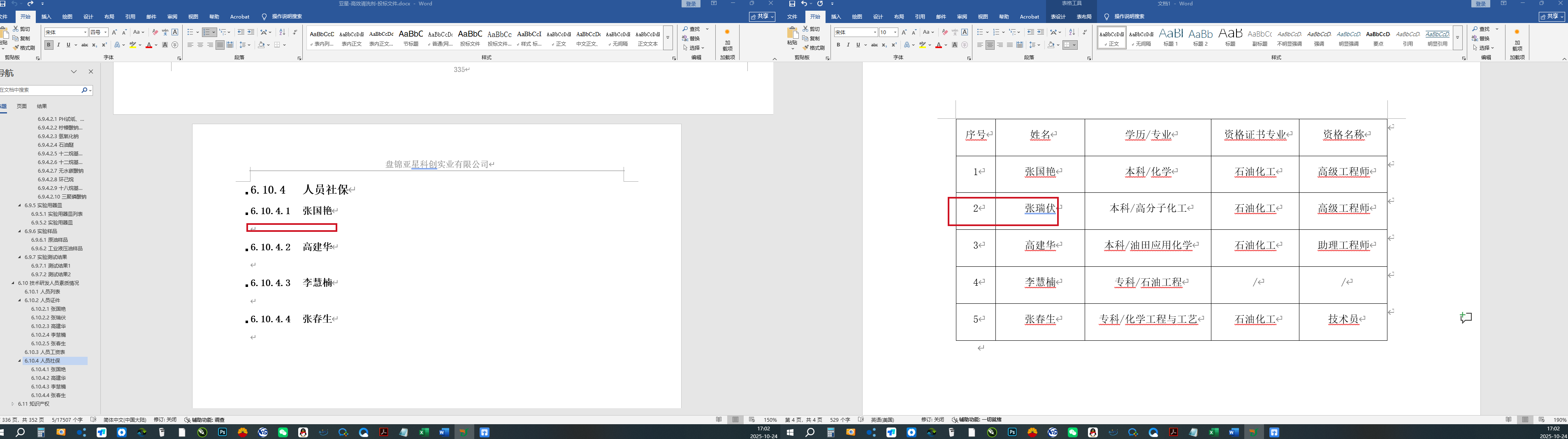Viewport: 1568px width, 439px height.
Task: Align text right in the right 文档1 window
Action: tap(1000, 45)
